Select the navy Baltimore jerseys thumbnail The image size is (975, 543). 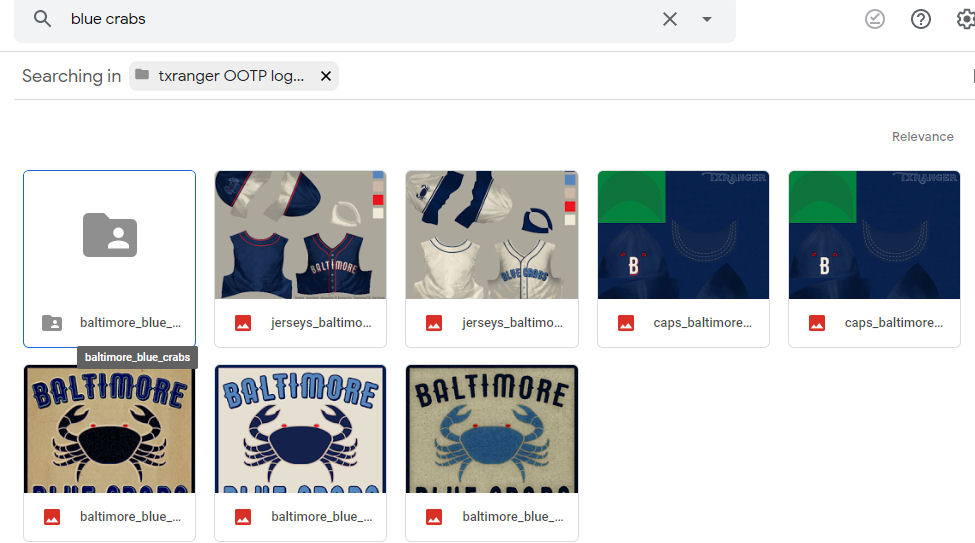click(x=300, y=235)
